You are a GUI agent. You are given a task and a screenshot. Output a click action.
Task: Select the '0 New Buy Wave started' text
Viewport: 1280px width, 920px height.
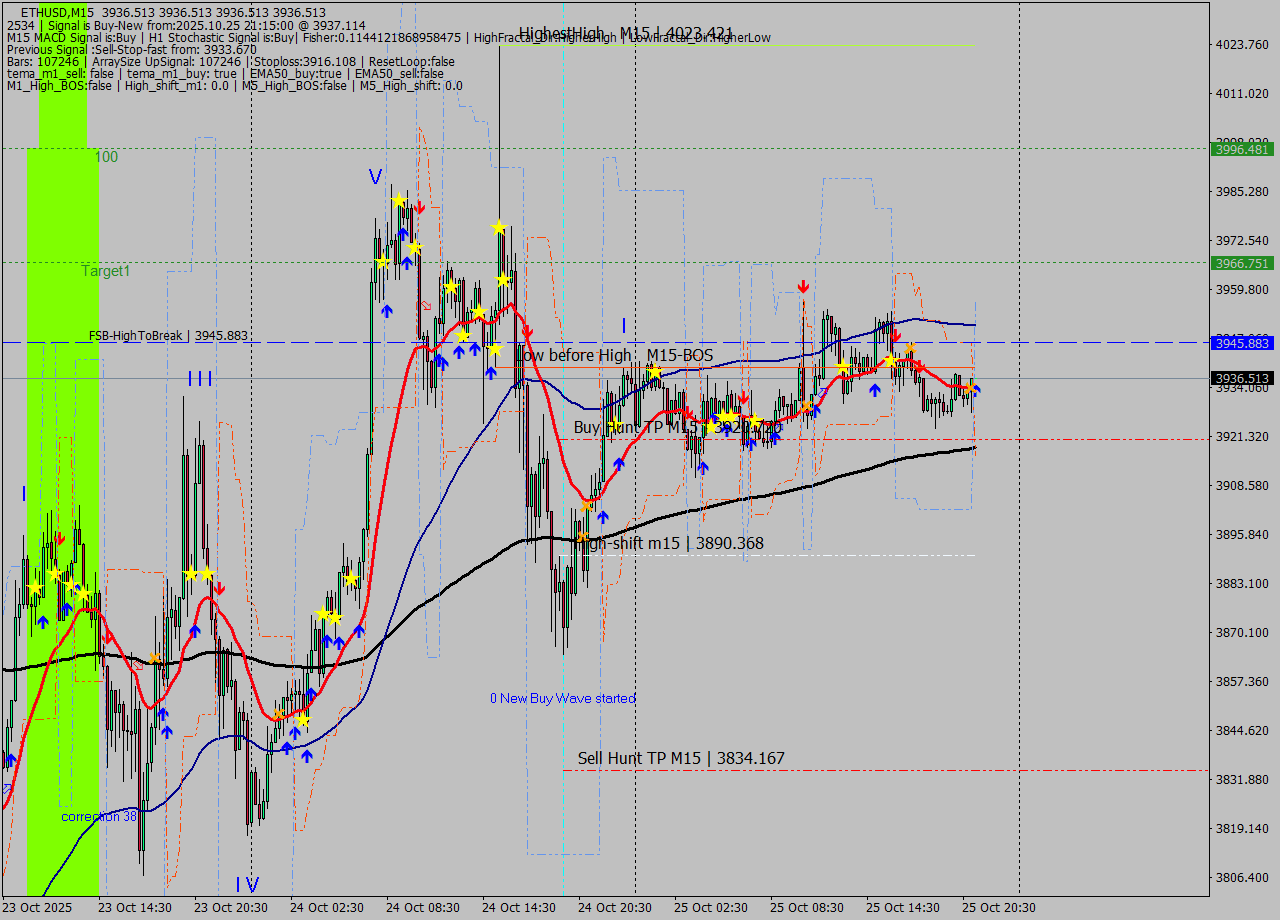[x=562, y=698]
